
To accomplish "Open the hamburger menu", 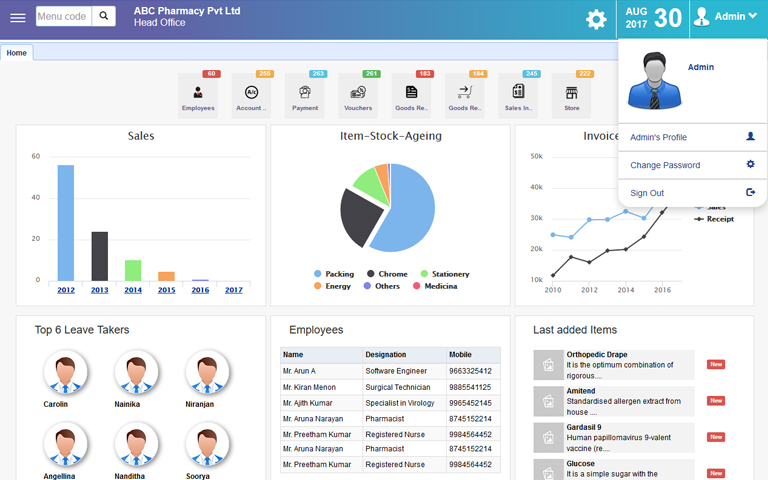I will (x=18, y=18).
